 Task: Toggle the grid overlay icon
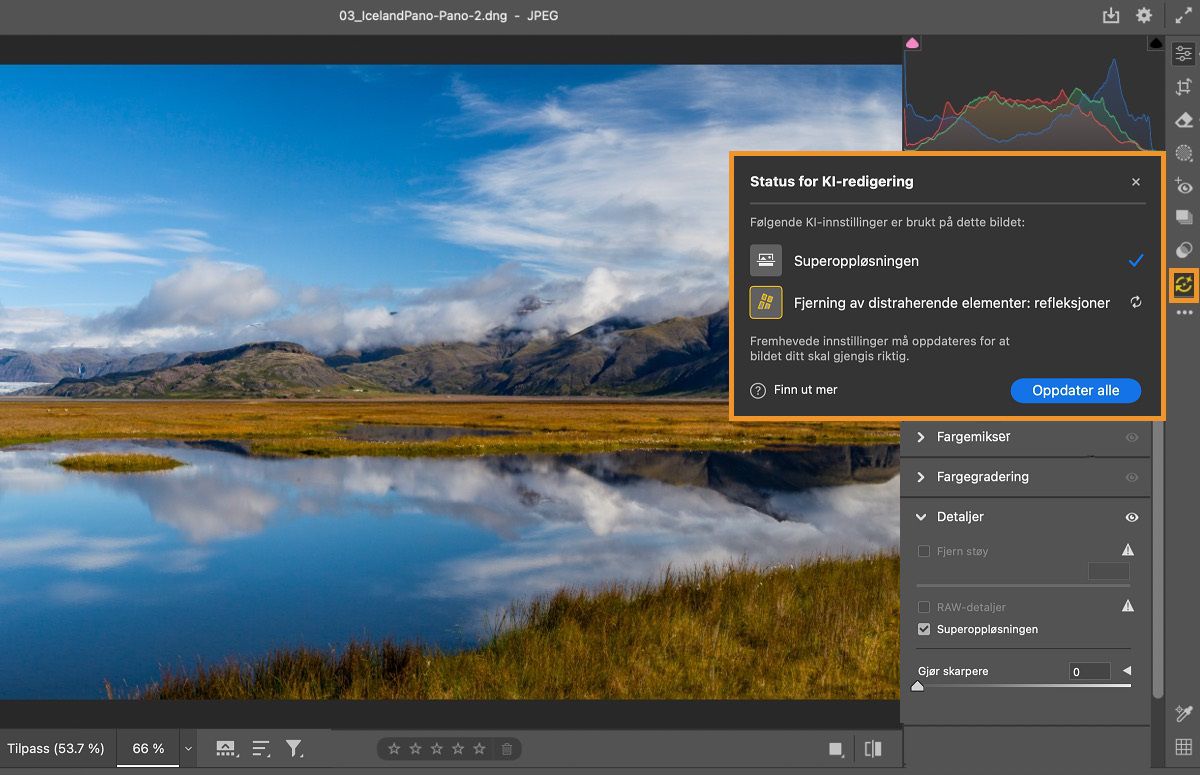(x=1183, y=747)
